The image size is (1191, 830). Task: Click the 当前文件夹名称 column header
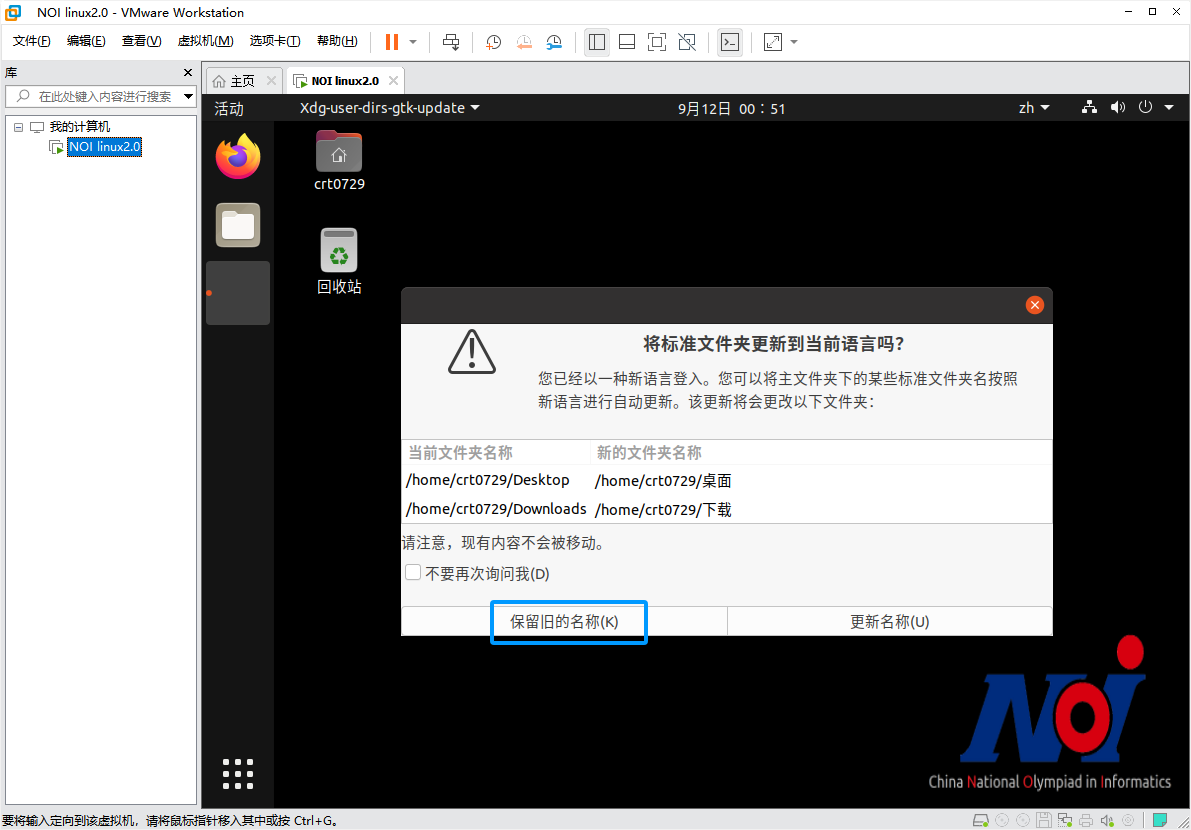pos(496,453)
